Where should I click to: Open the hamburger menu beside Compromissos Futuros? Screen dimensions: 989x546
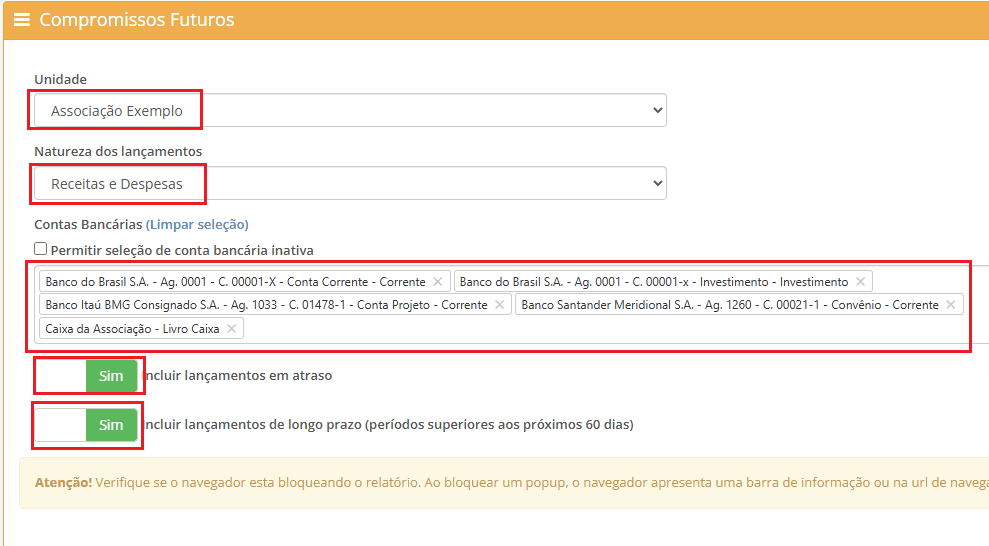point(22,20)
